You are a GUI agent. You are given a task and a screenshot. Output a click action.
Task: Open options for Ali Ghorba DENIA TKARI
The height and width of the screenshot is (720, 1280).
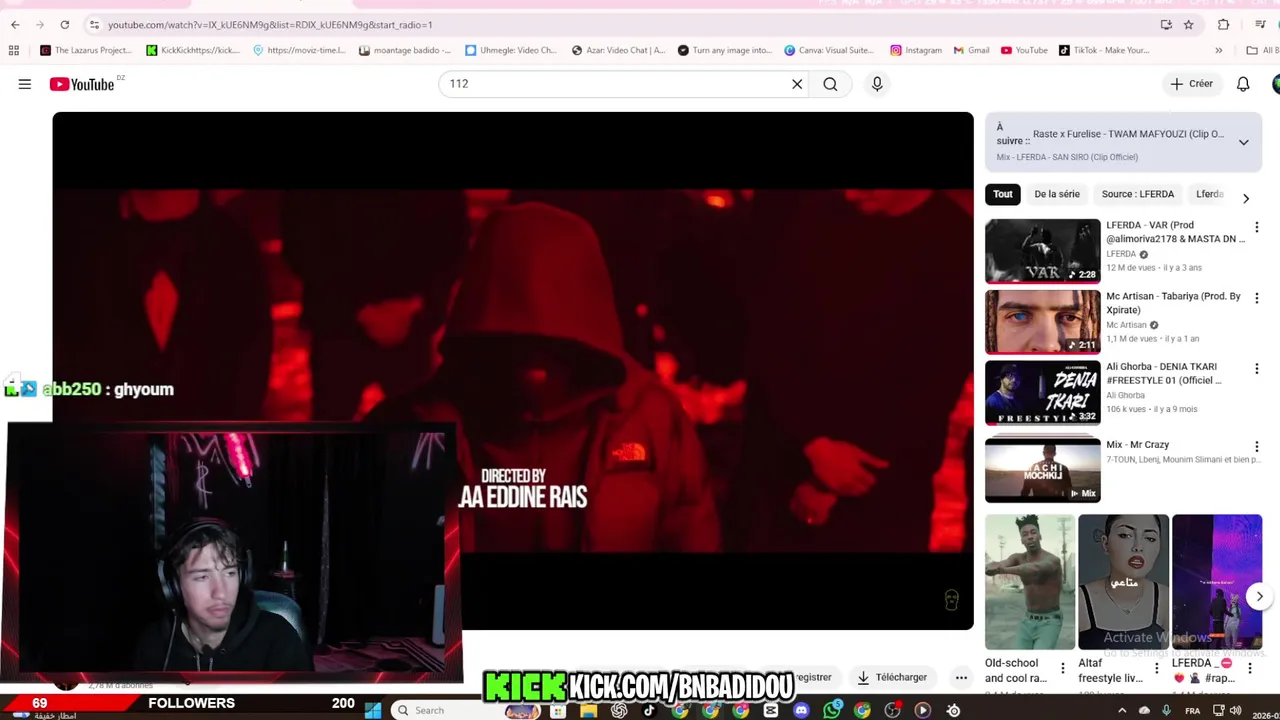(1256, 369)
